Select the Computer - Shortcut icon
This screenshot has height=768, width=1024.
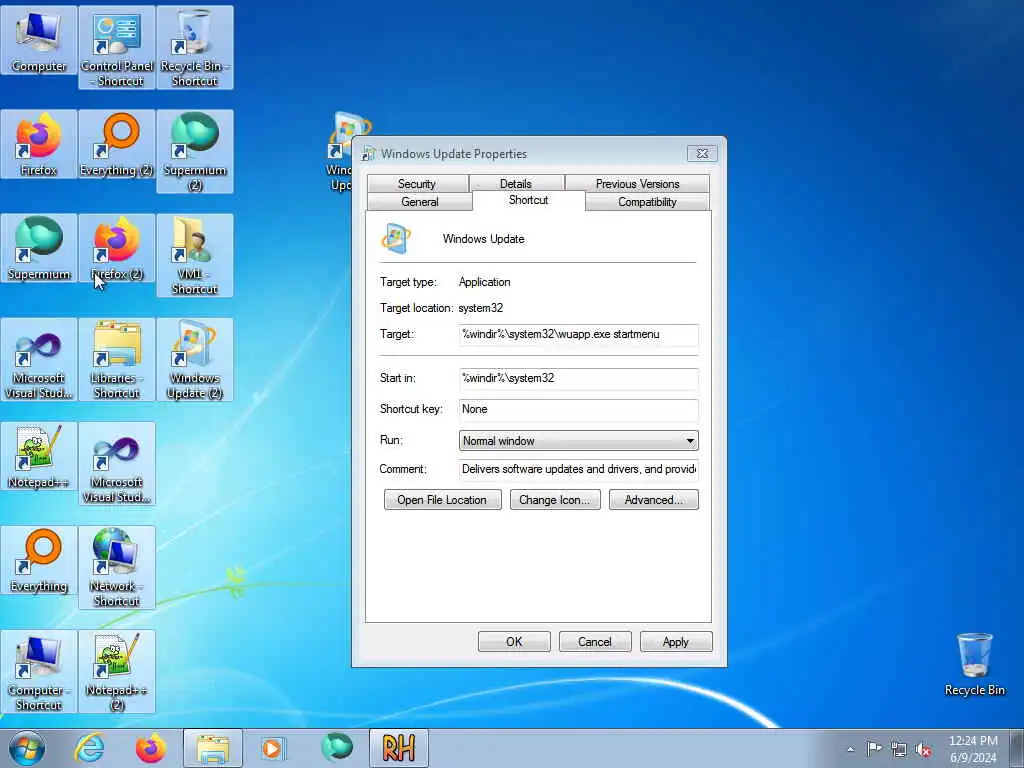pos(39,671)
